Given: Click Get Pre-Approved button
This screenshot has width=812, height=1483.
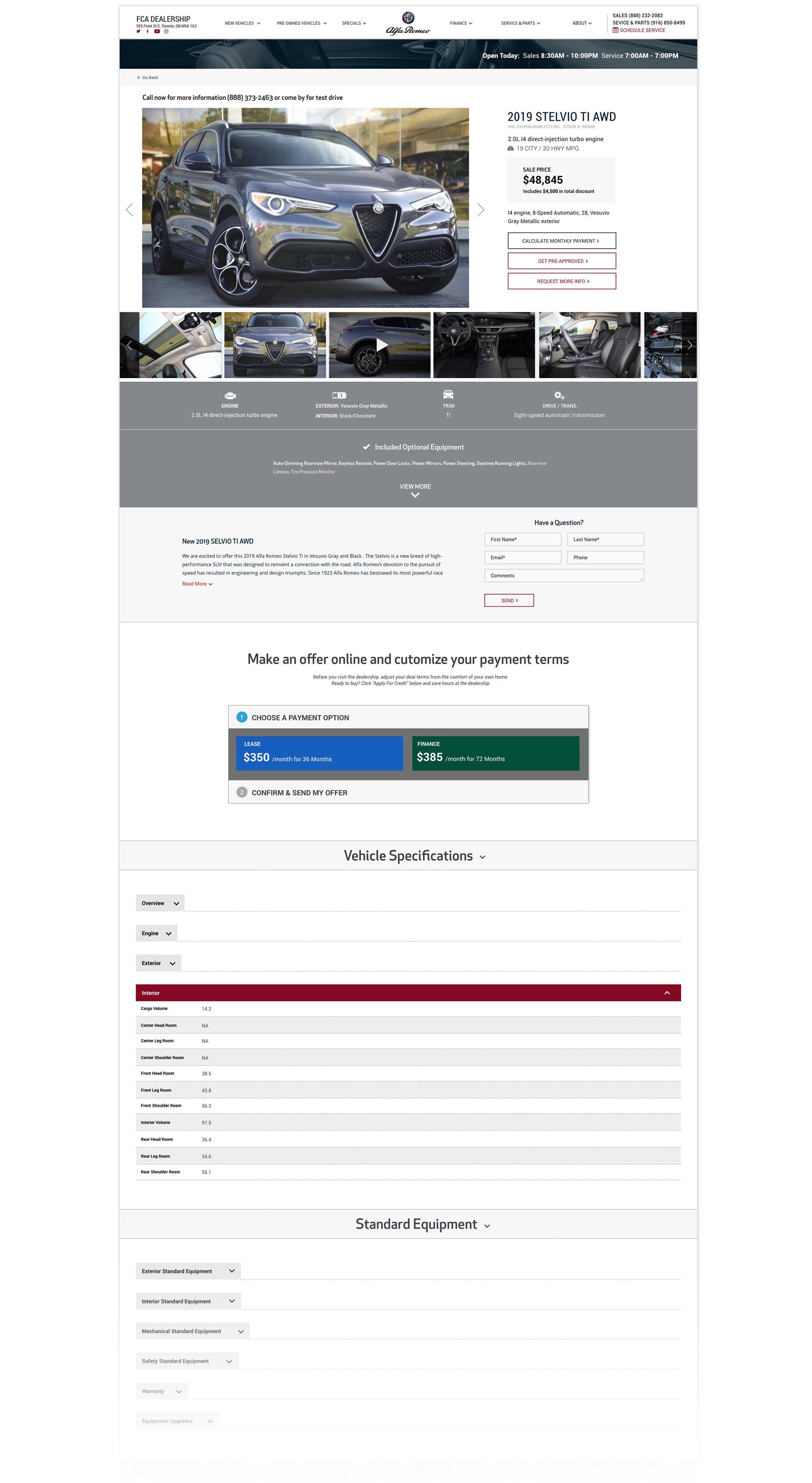Looking at the screenshot, I should click(562, 261).
